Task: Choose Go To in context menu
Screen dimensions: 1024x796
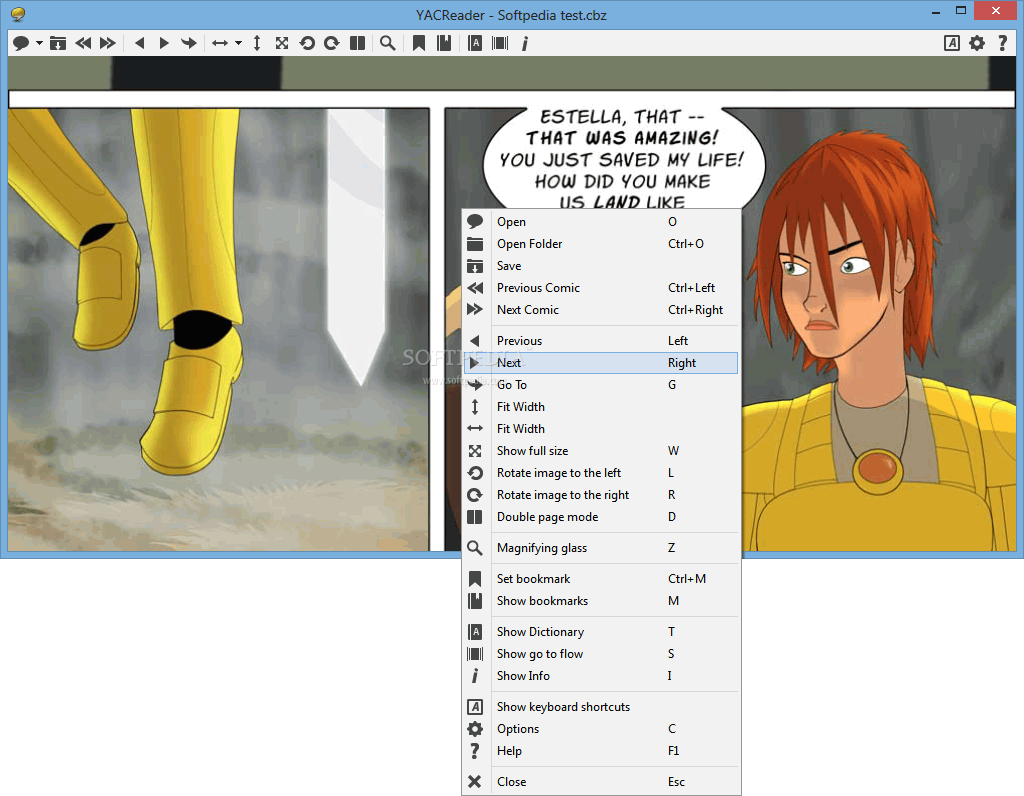Action: tap(601, 385)
